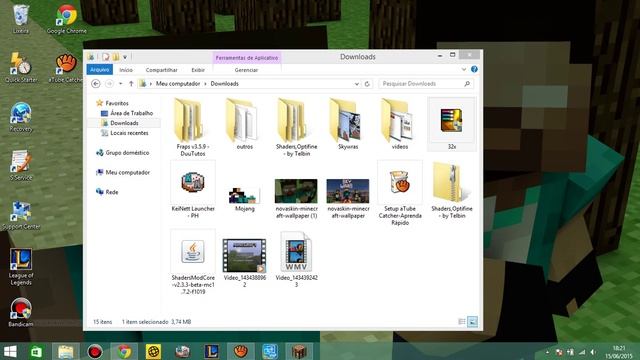Viewport: 640px width, 360px height.
Task: Click the taskbar volume icon
Action: pyautogui.click(x=593, y=352)
